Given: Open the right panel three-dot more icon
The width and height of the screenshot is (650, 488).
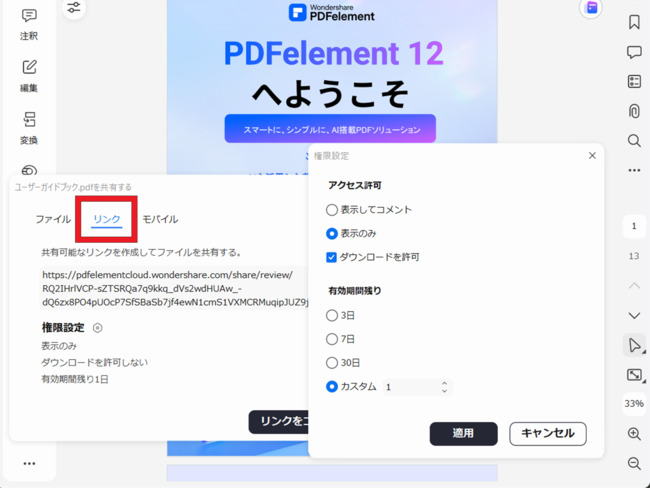Looking at the screenshot, I should pyautogui.click(x=634, y=170).
